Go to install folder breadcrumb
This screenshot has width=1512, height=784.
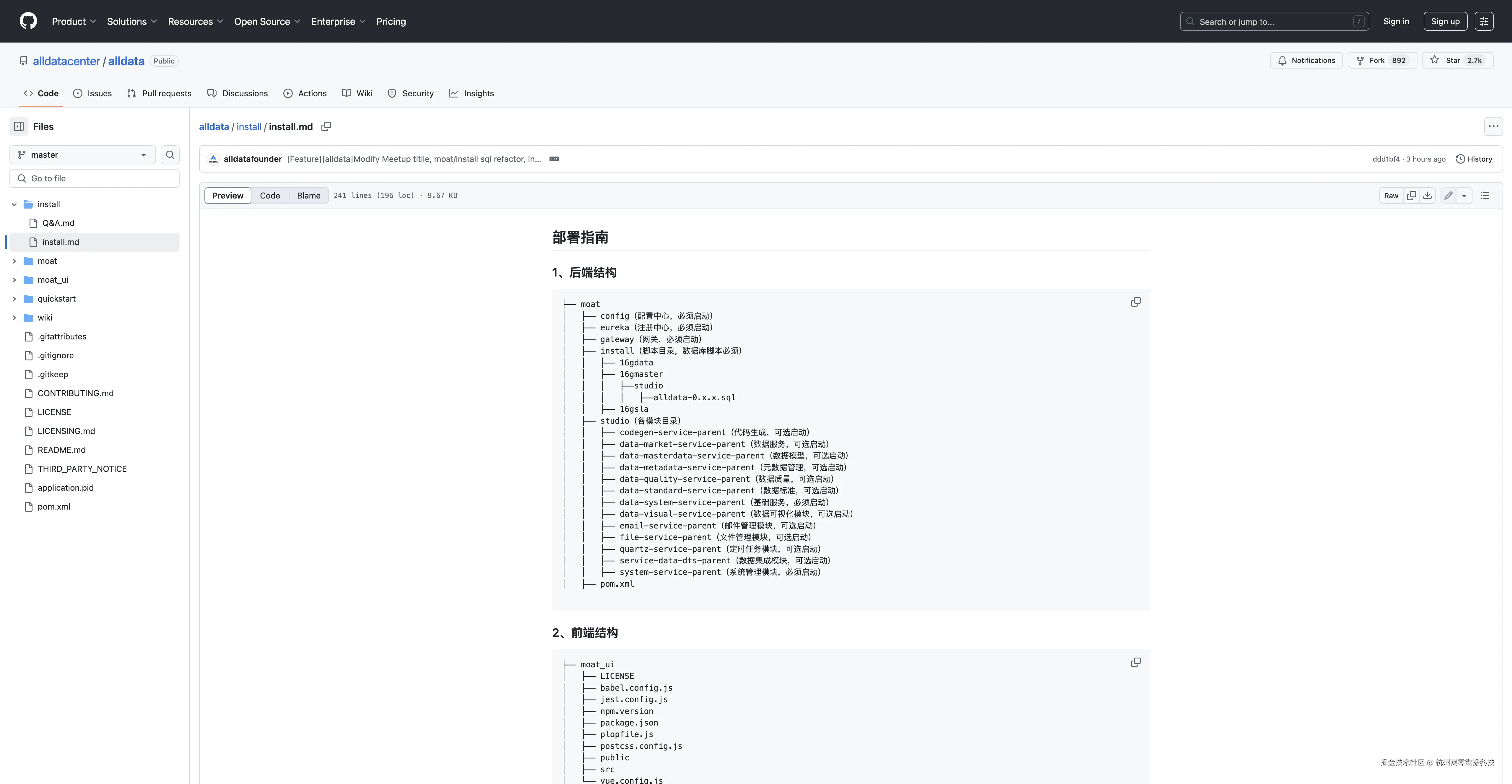249,127
